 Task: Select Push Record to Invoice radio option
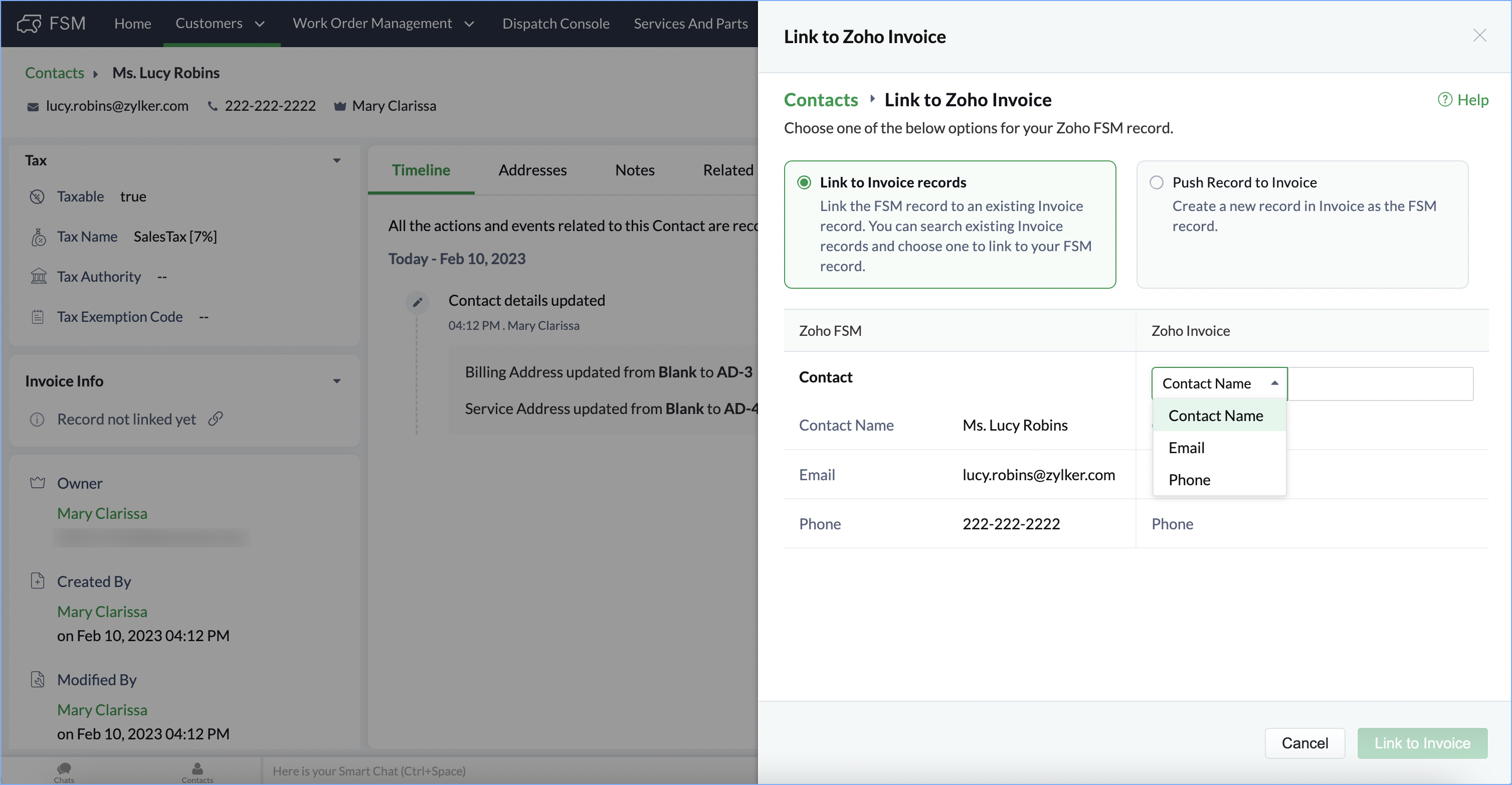(1156, 182)
